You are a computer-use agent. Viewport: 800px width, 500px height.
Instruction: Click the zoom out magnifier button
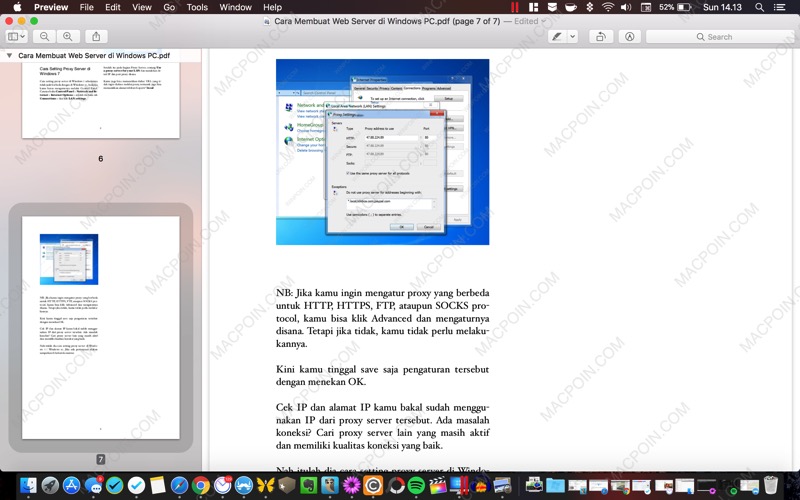46,37
